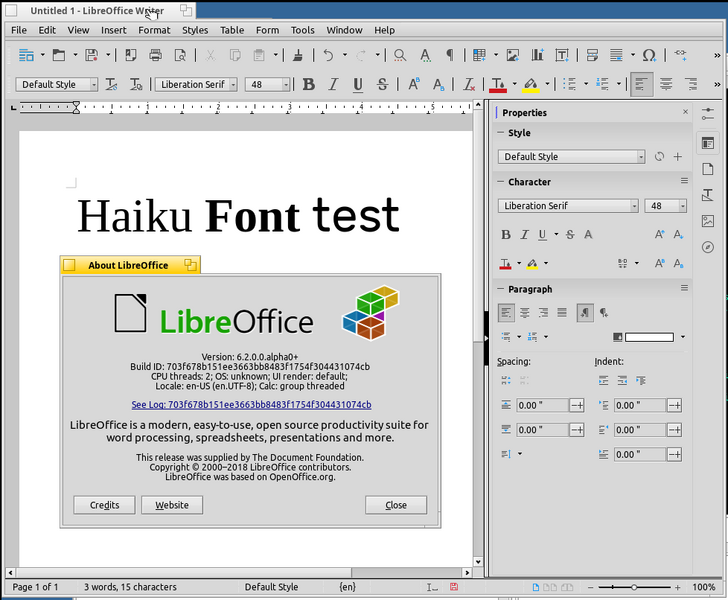Open Print Preview from the toolbar
Screen dimensions: 728x600
point(180,55)
